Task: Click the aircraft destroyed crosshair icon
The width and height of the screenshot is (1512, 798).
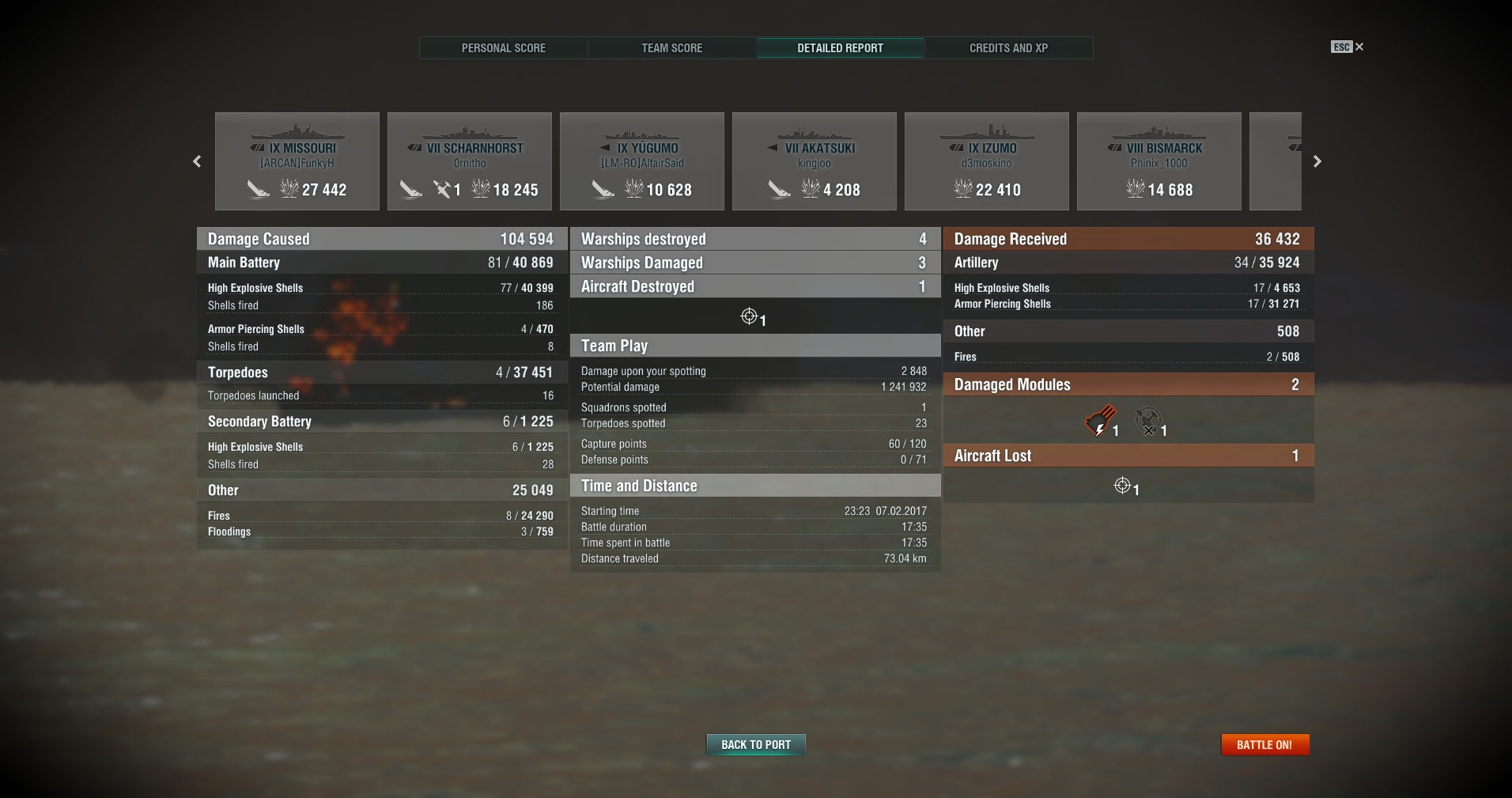Action: point(749,316)
